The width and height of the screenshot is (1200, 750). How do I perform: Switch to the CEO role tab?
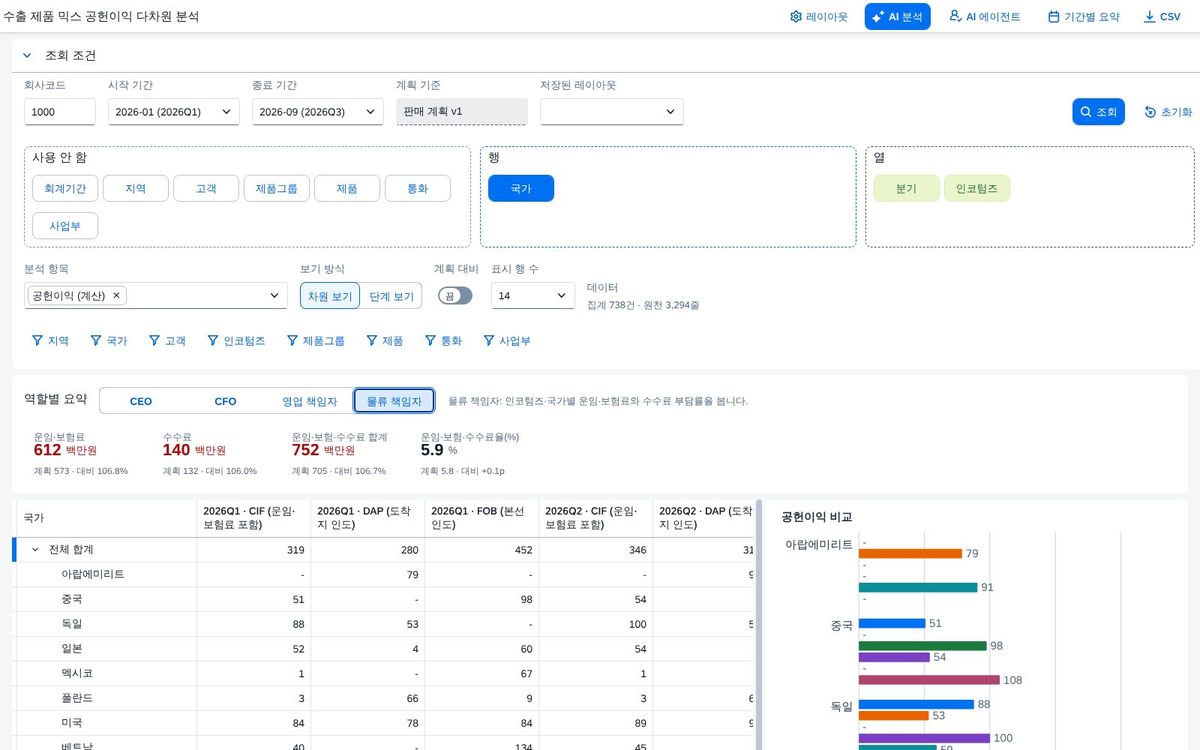pos(141,401)
